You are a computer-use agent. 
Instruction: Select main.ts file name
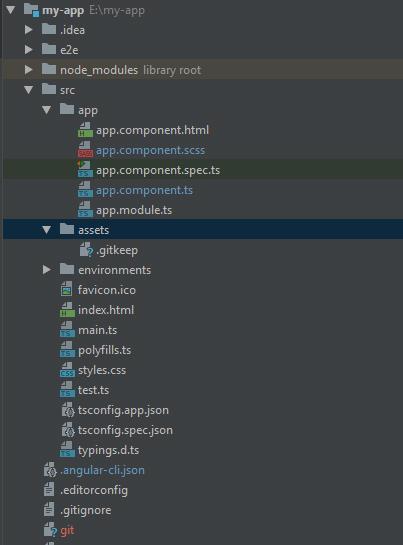97,330
